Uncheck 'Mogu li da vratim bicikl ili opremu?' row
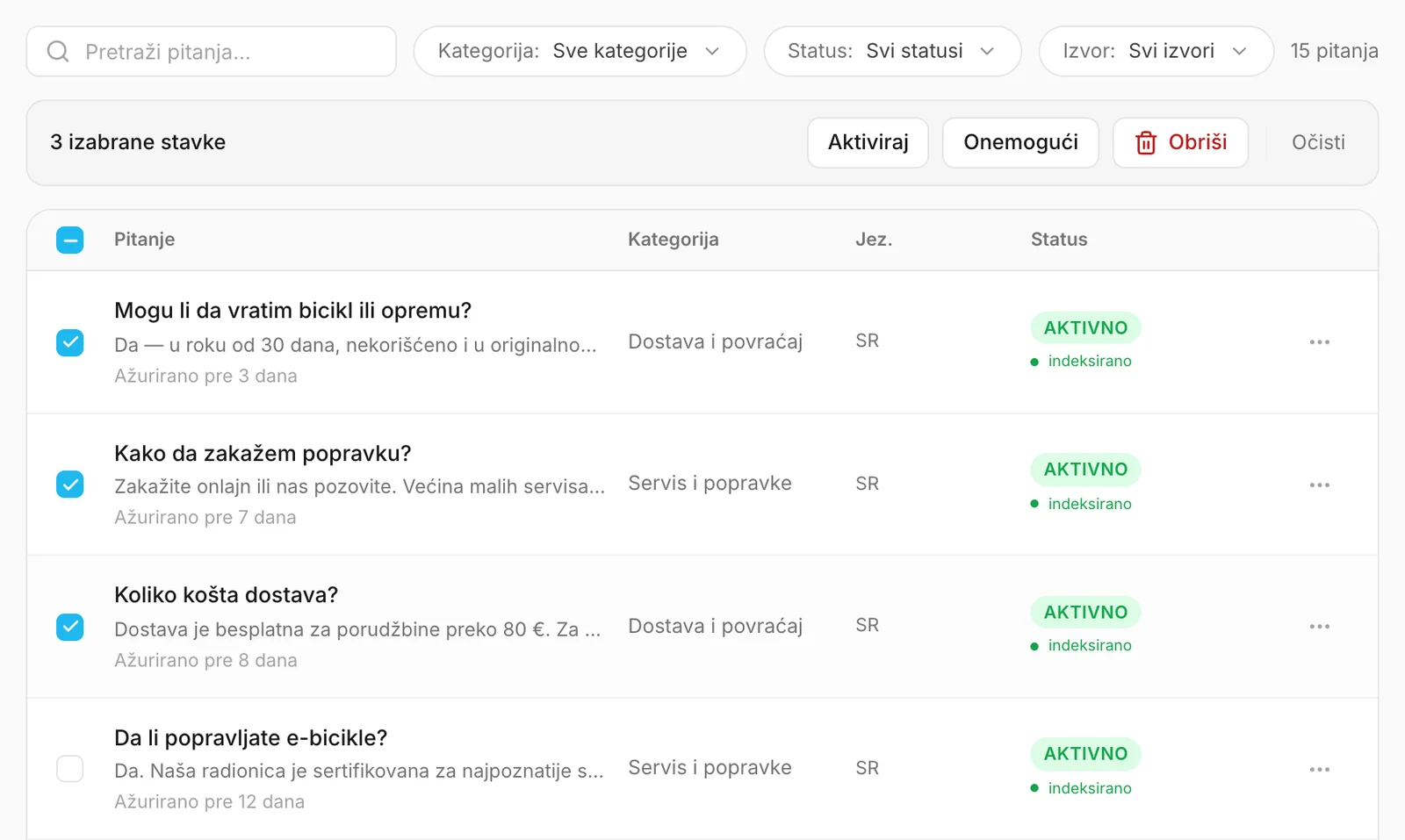The width and height of the screenshot is (1405, 840). pos(70,342)
